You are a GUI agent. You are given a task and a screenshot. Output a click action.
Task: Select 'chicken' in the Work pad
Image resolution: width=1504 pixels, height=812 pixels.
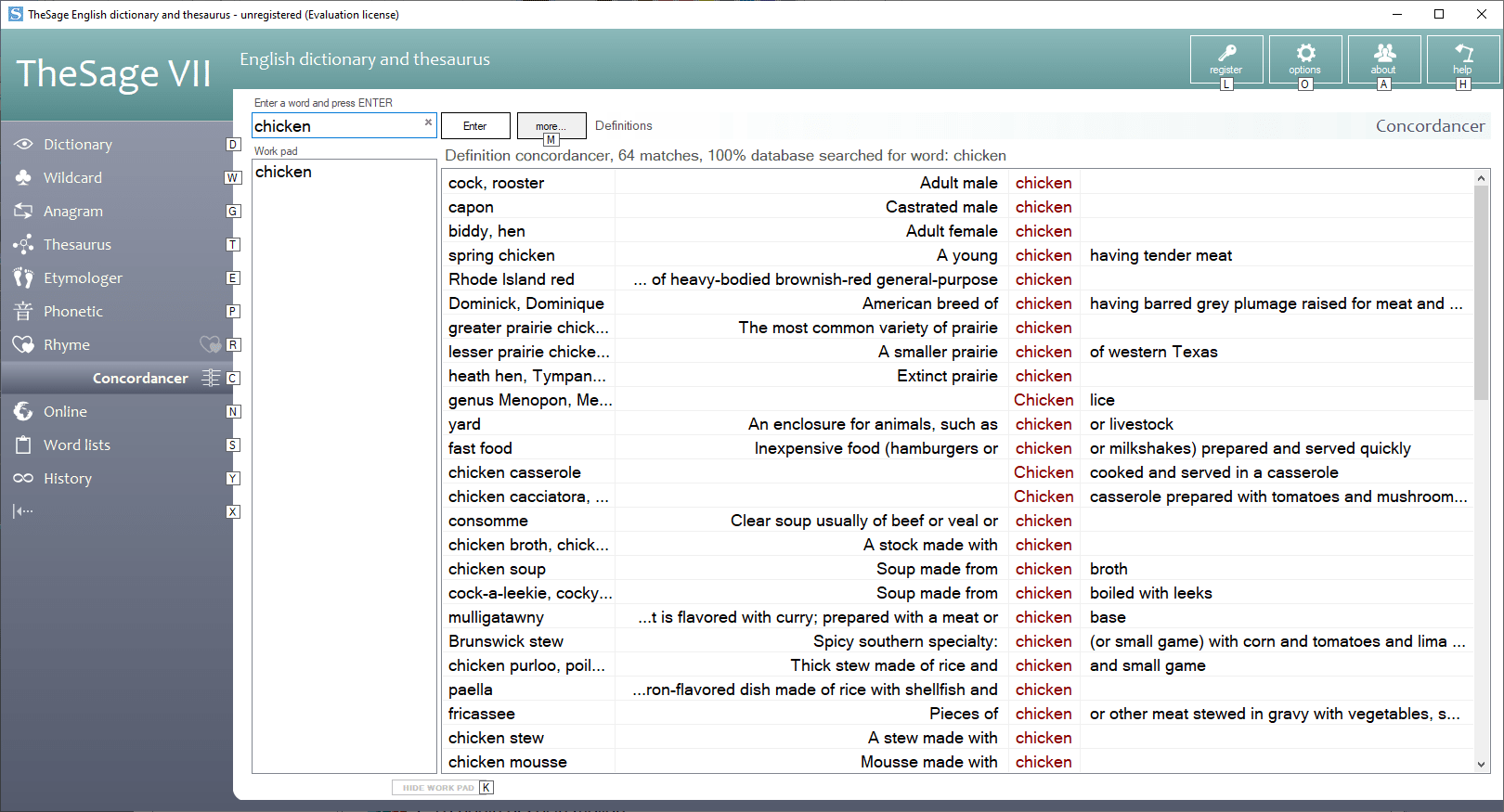283,172
